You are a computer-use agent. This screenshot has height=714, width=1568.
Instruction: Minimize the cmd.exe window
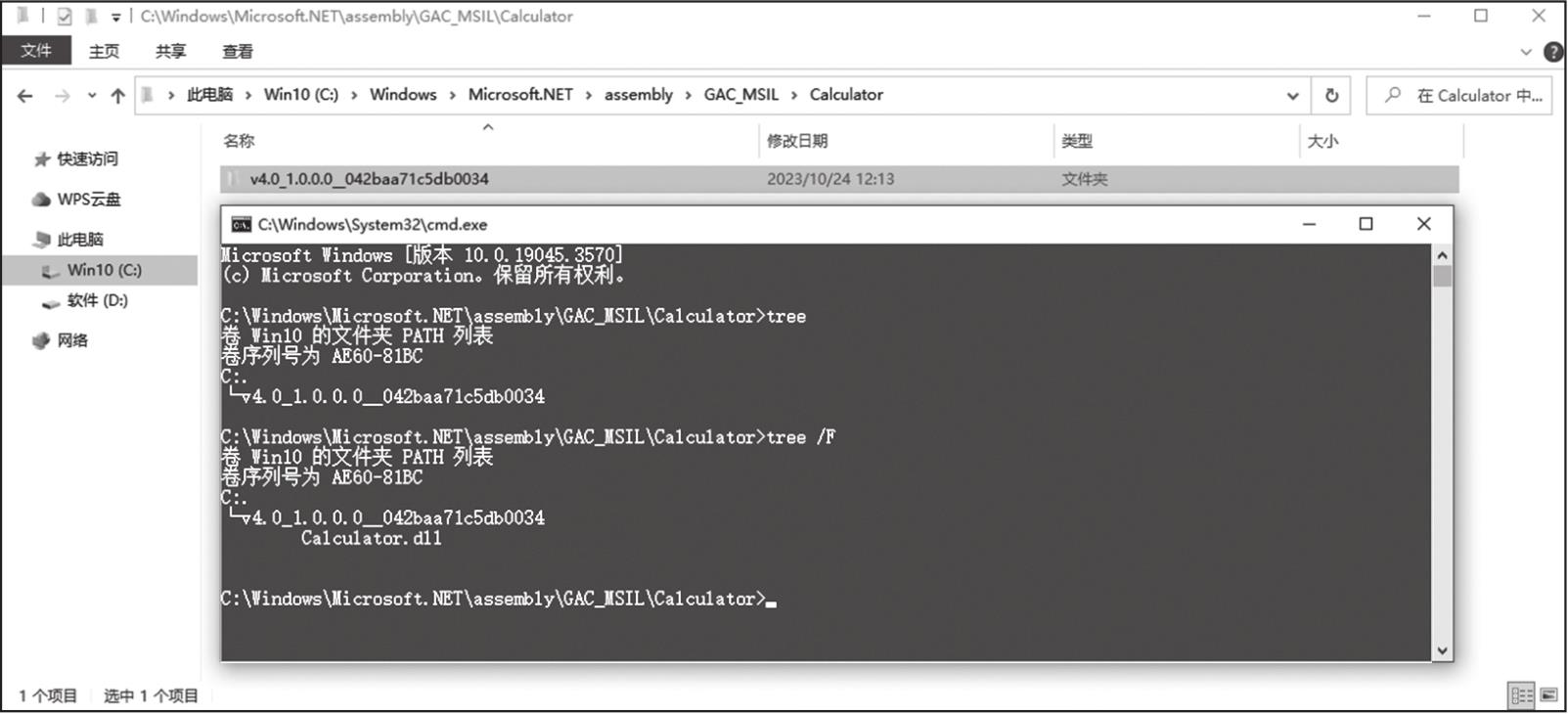pyautogui.click(x=1309, y=224)
